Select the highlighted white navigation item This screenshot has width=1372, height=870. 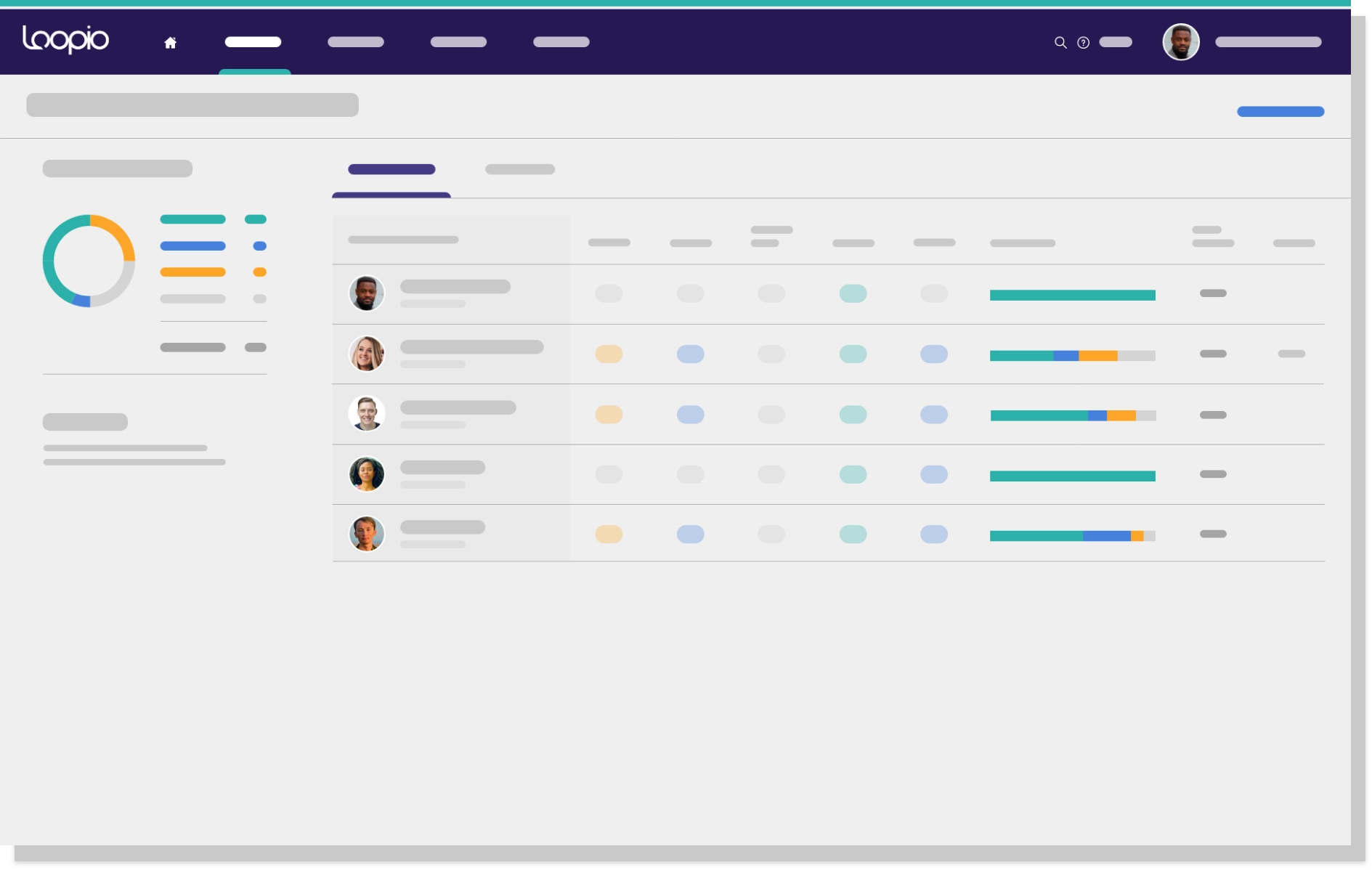point(253,42)
